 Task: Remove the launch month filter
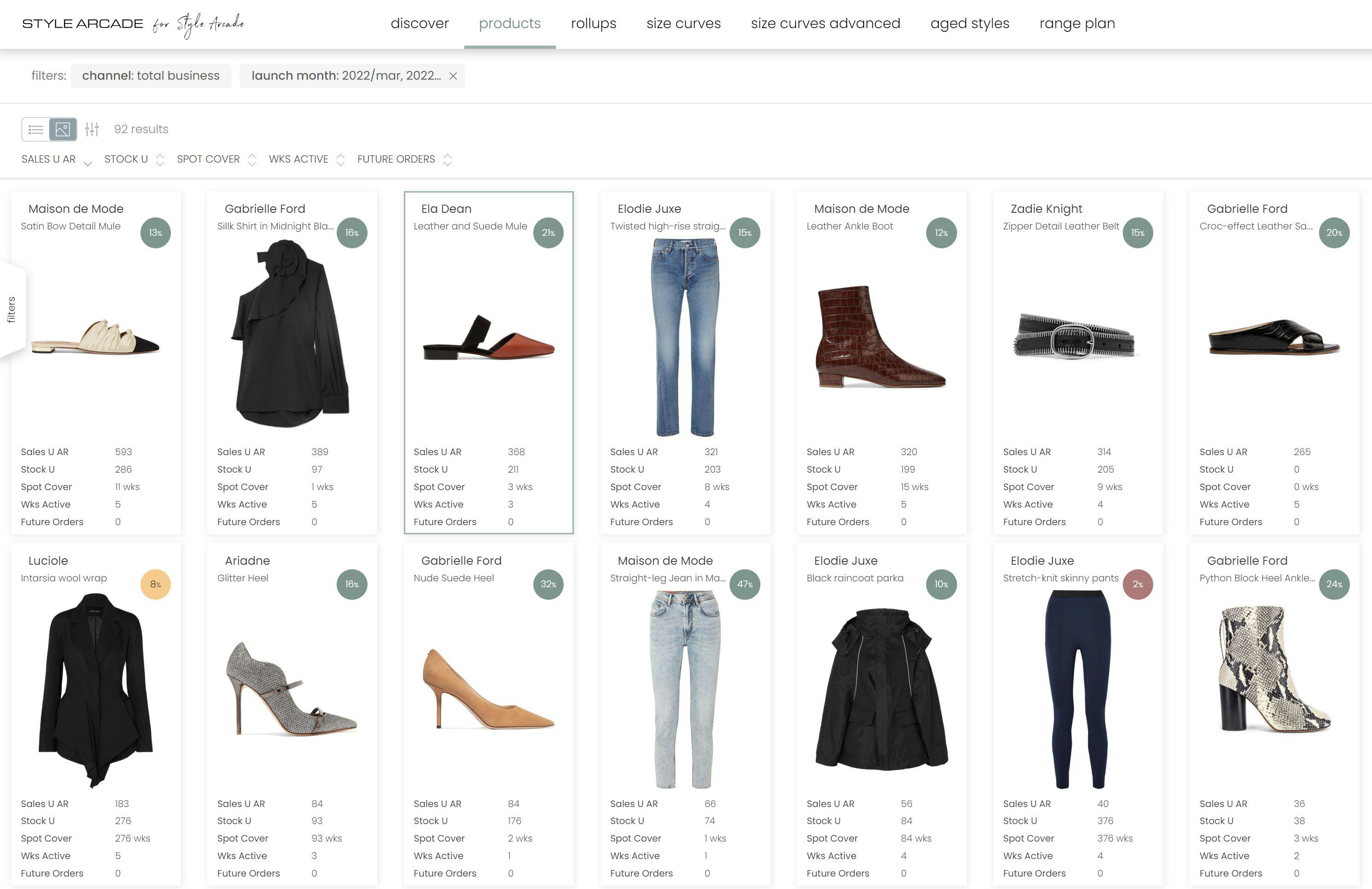coord(453,76)
